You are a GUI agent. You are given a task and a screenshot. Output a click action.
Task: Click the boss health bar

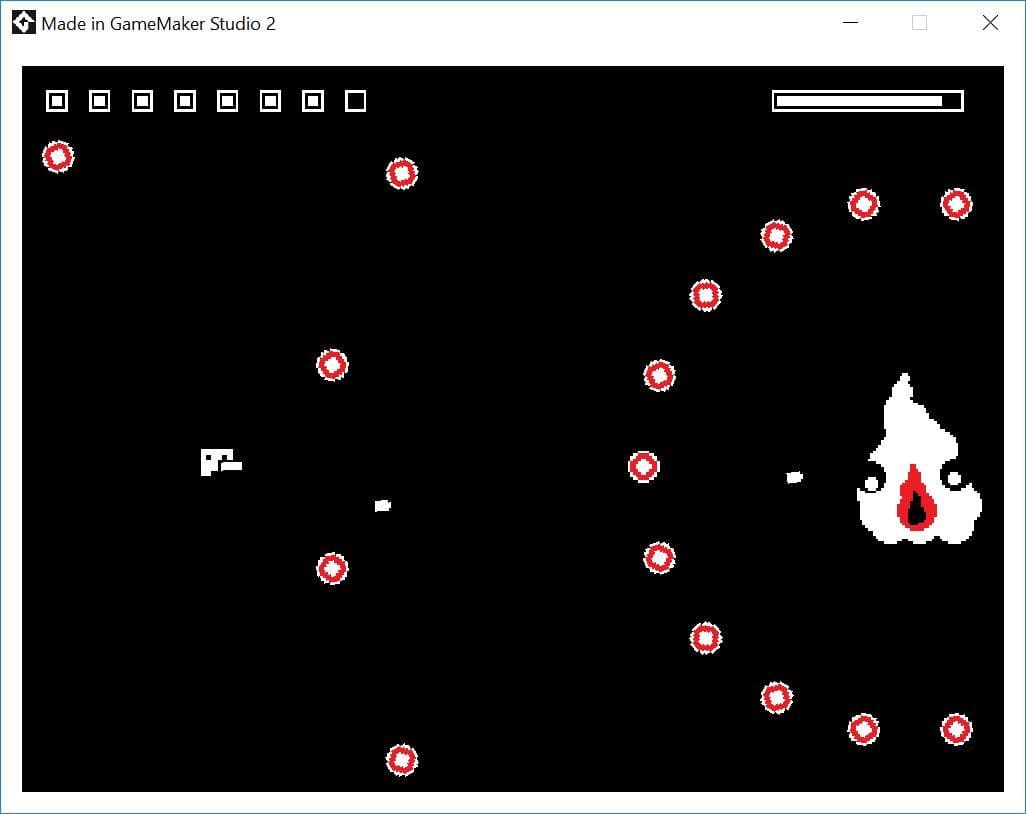pyautogui.click(x=868, y=101)
